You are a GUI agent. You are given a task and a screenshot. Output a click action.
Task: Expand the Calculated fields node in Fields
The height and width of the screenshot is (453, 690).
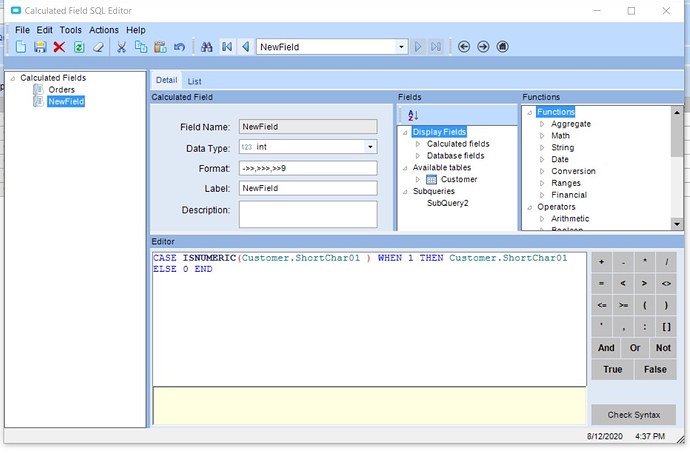click(x=418, y=144)
